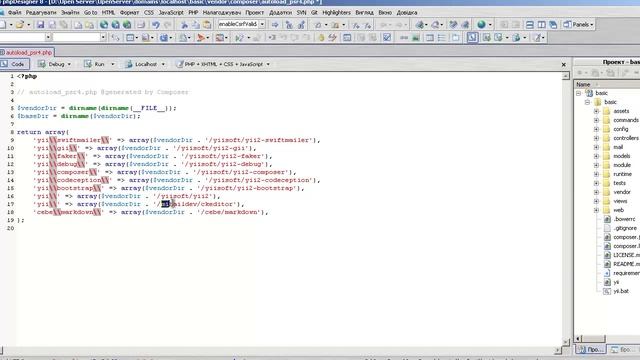640x360 pixels.
Task: Click the horizontal rule icon
Action: (404, 38)
